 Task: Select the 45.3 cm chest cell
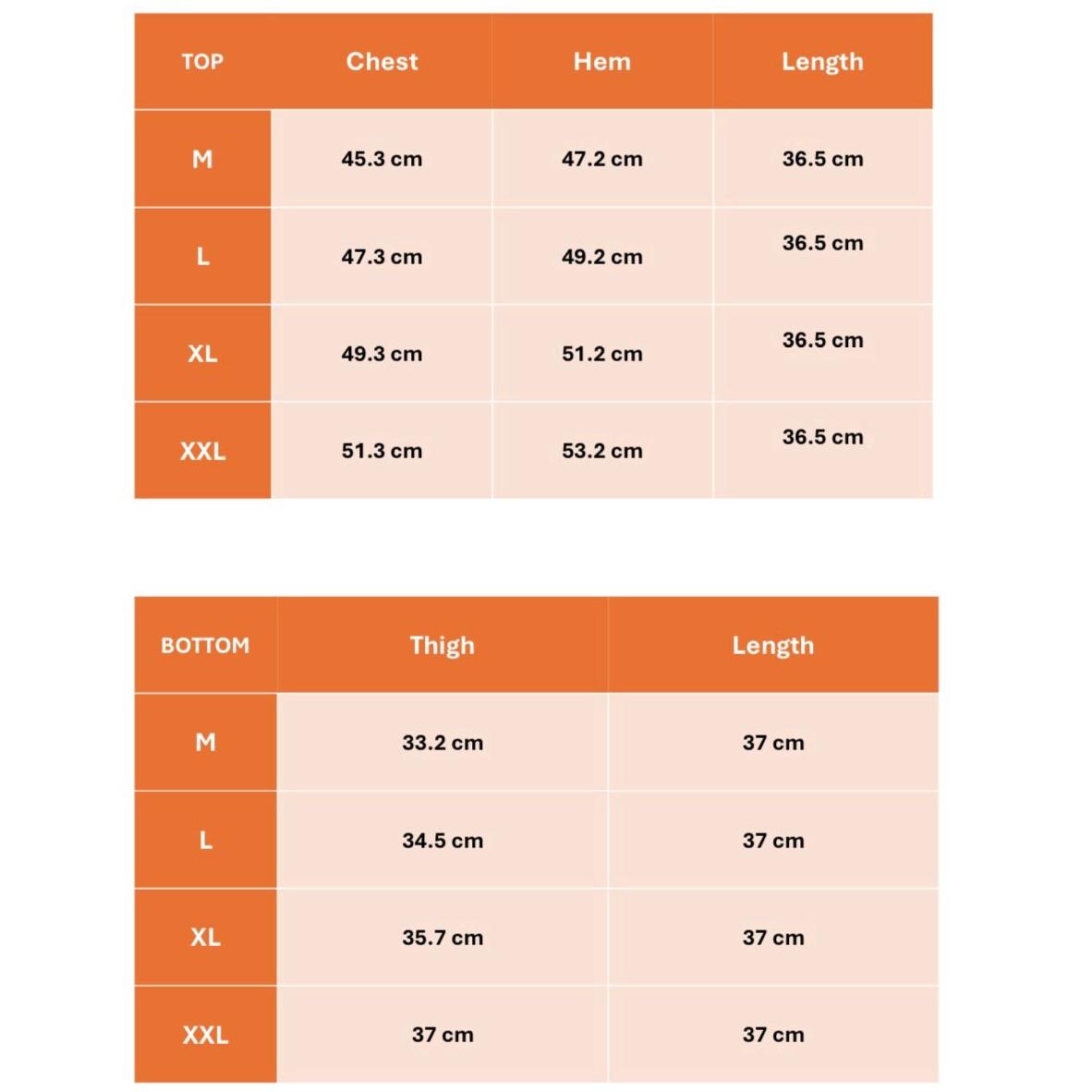382,159
